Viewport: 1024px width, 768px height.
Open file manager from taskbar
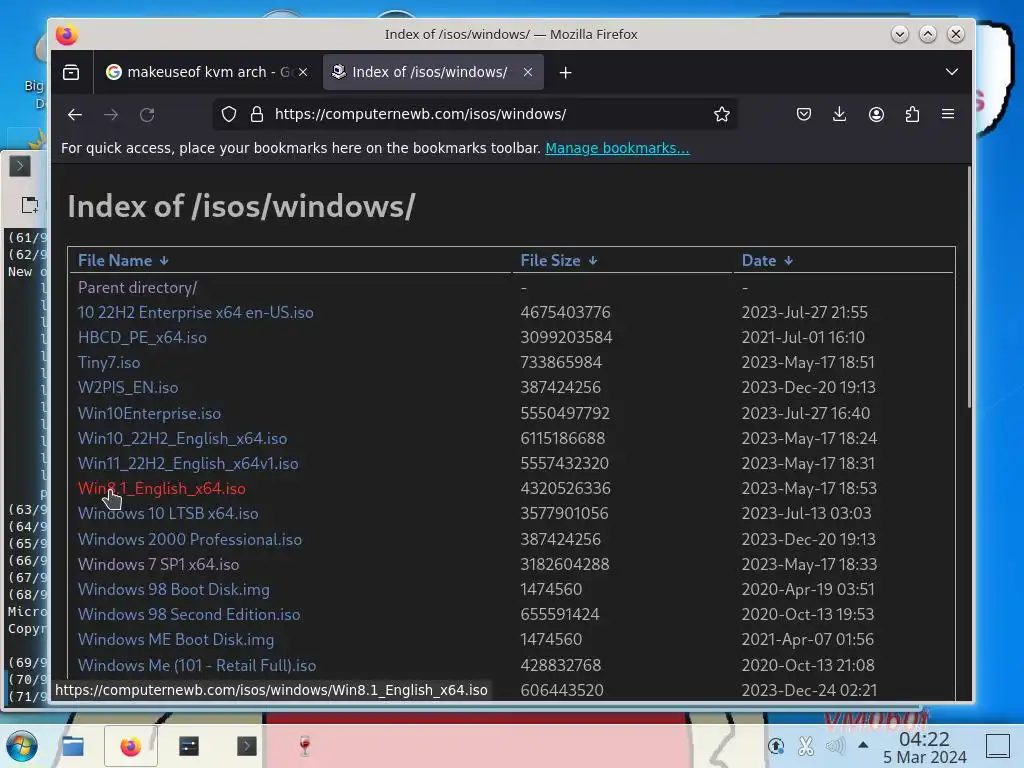(x=72, y=746)
